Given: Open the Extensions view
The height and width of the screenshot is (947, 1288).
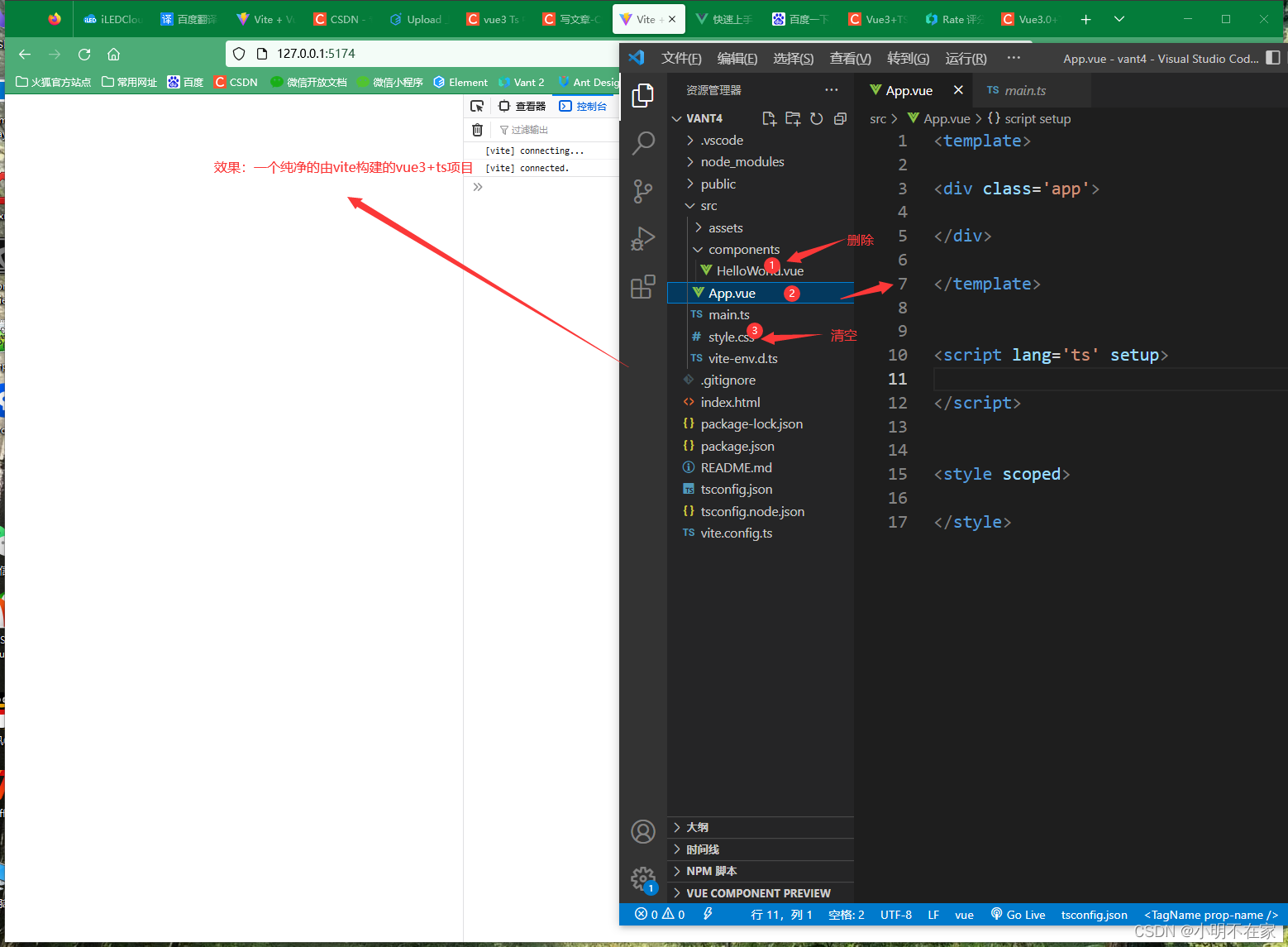Looking at the screenshot, I should [x=643, y=286].
